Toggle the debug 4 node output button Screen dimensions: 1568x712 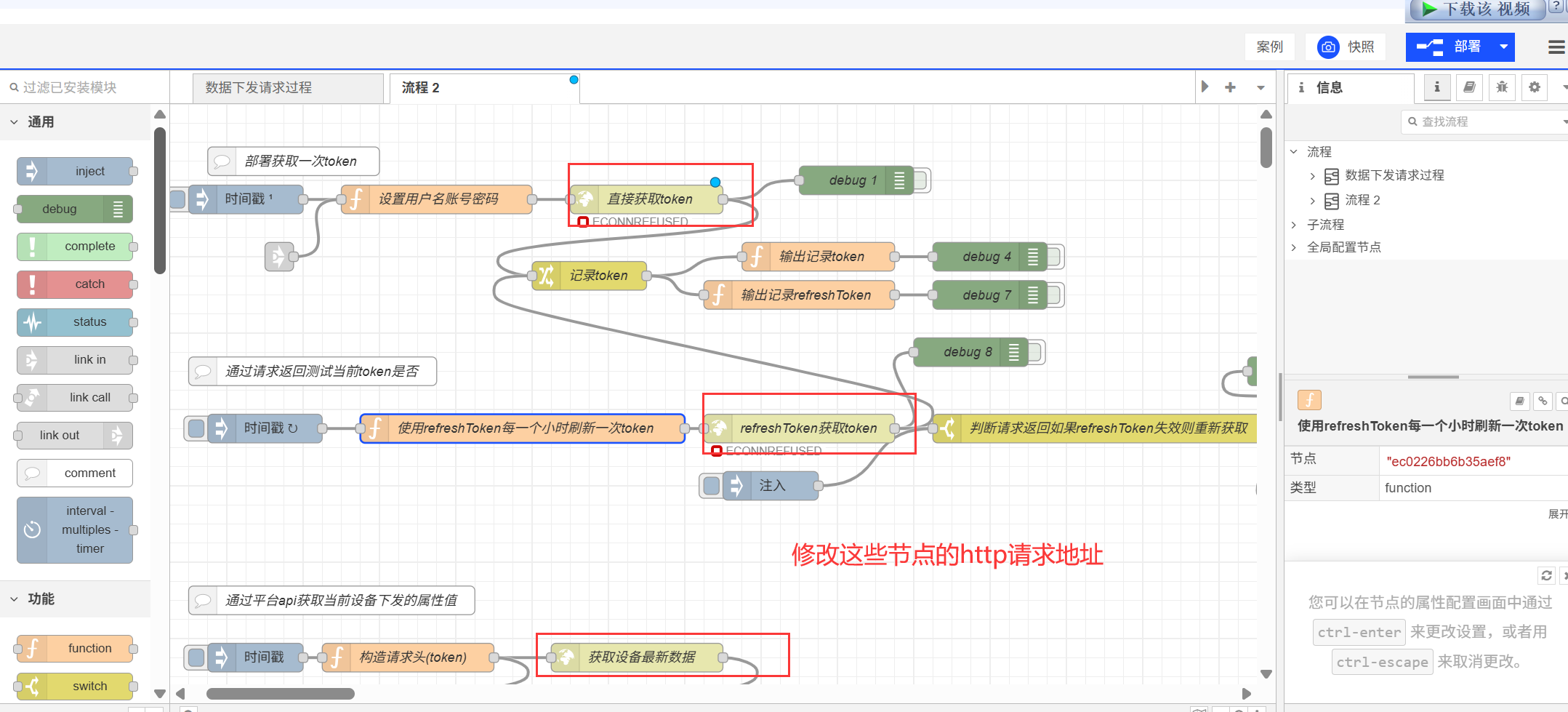[x=1056, y=257]
